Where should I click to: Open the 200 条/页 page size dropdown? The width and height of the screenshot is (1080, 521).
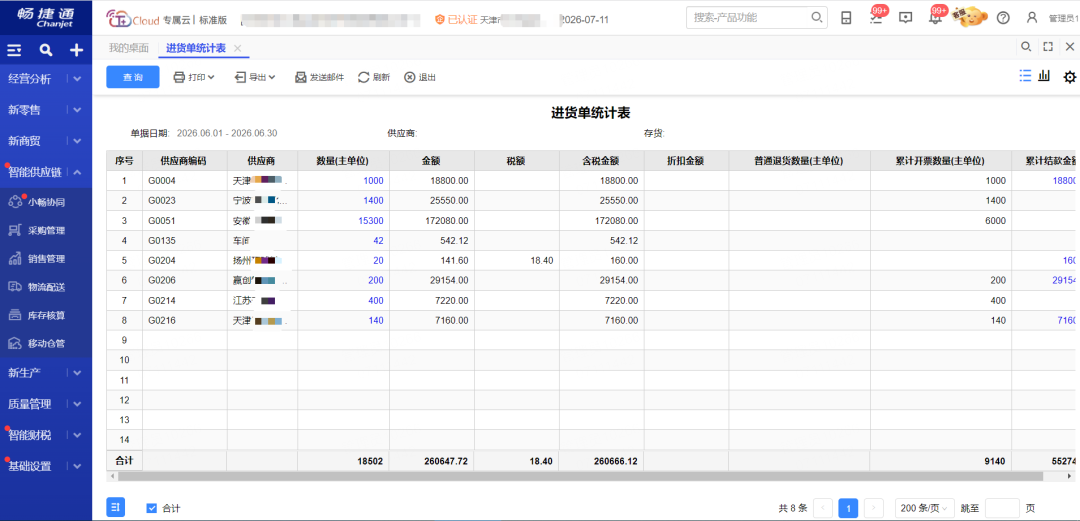coord(925,508)
